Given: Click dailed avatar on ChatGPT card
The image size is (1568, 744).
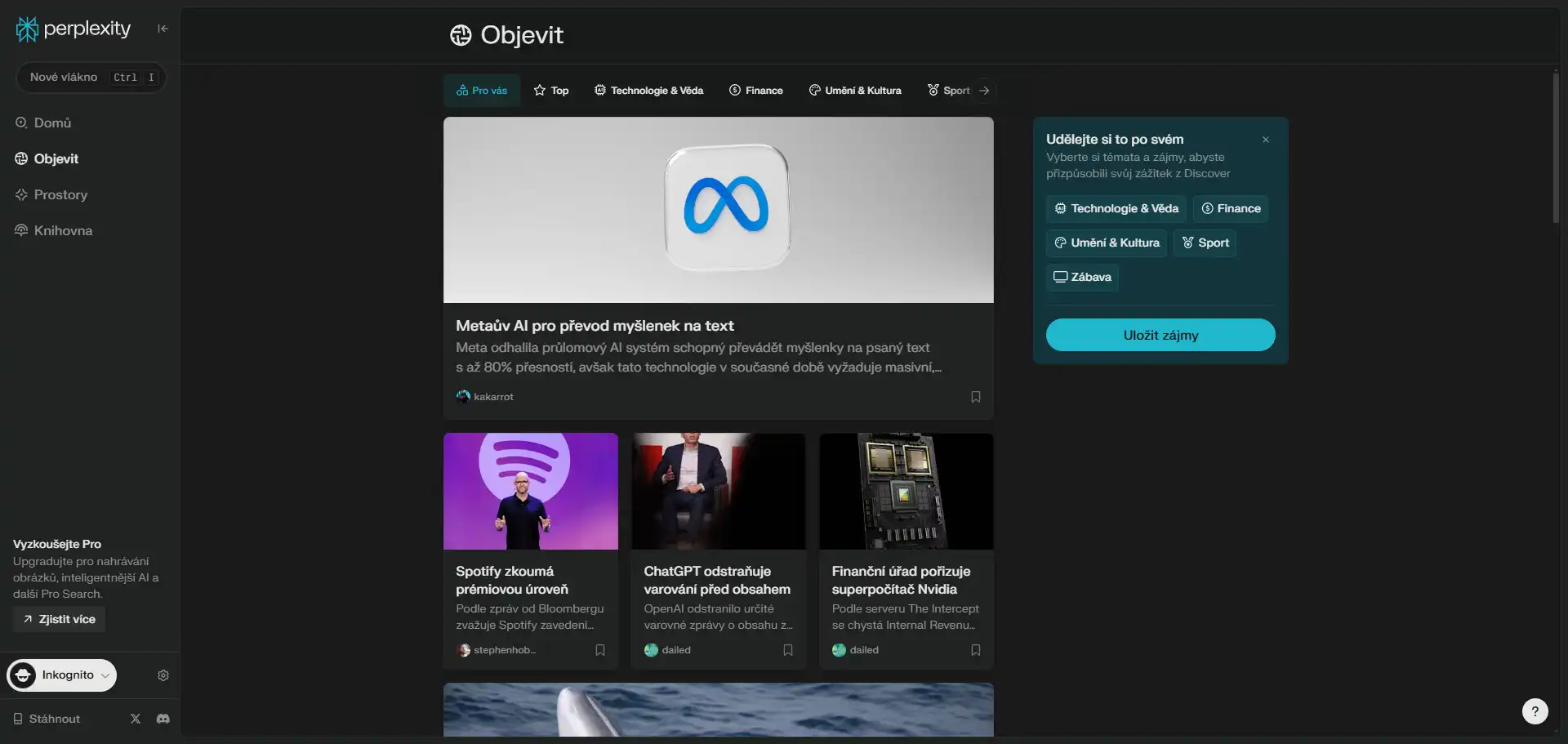Looking at the screenshot, I should [x=651, y=650].
